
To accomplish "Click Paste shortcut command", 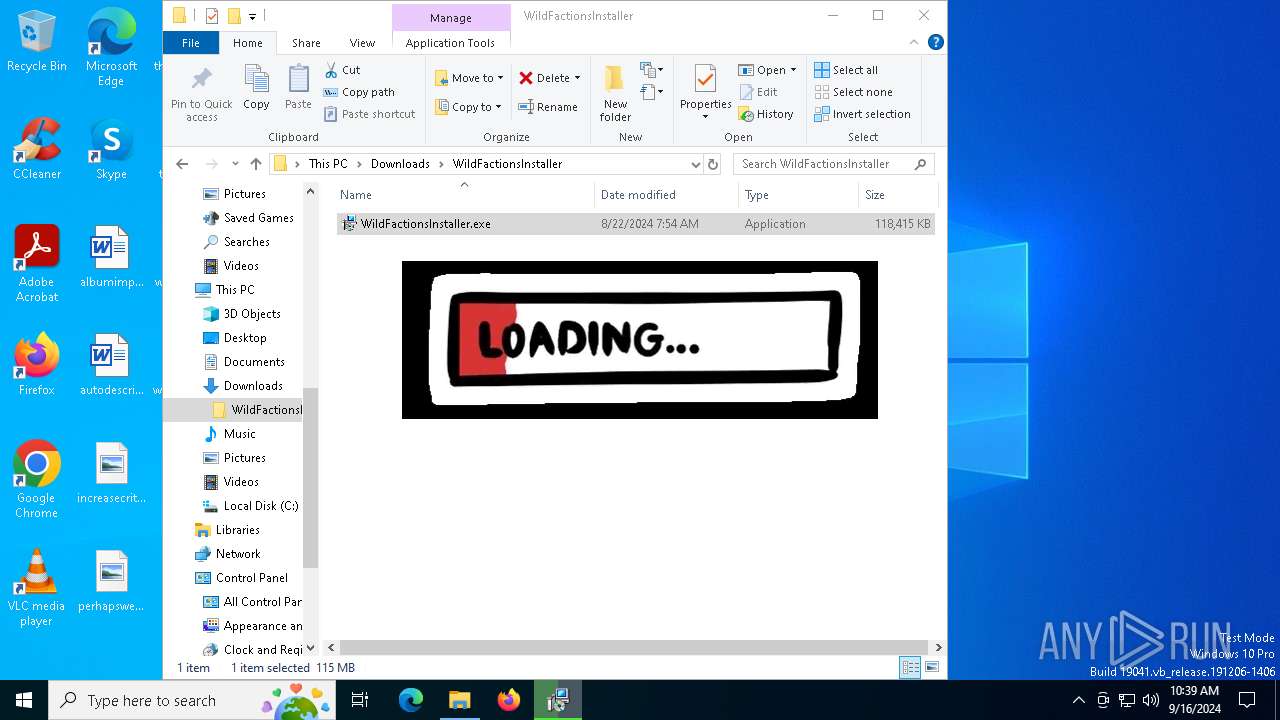I will click(x=369, y=114).
